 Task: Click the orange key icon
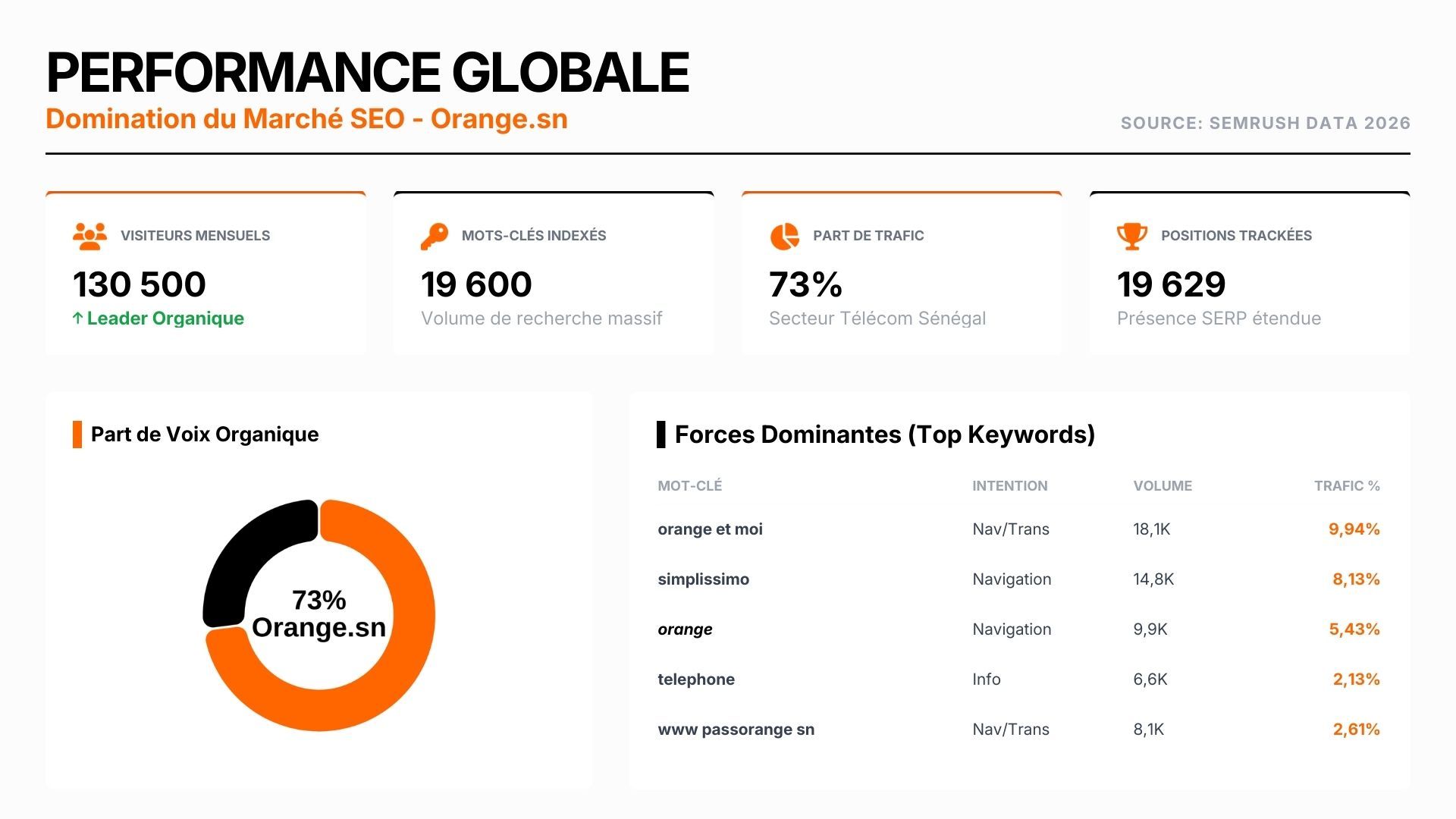(435, 236)
